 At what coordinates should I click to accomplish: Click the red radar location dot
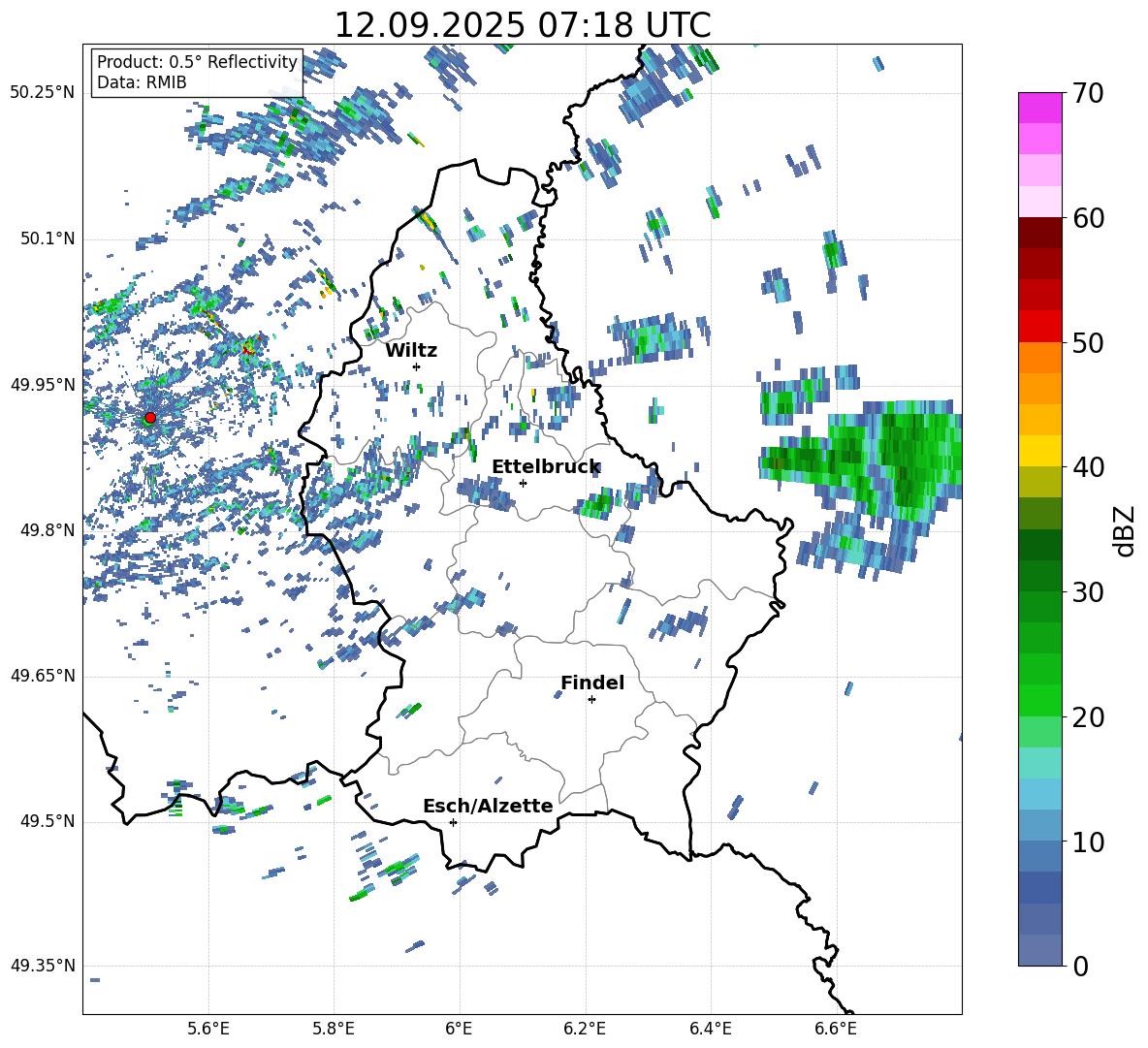pos(150,418)
